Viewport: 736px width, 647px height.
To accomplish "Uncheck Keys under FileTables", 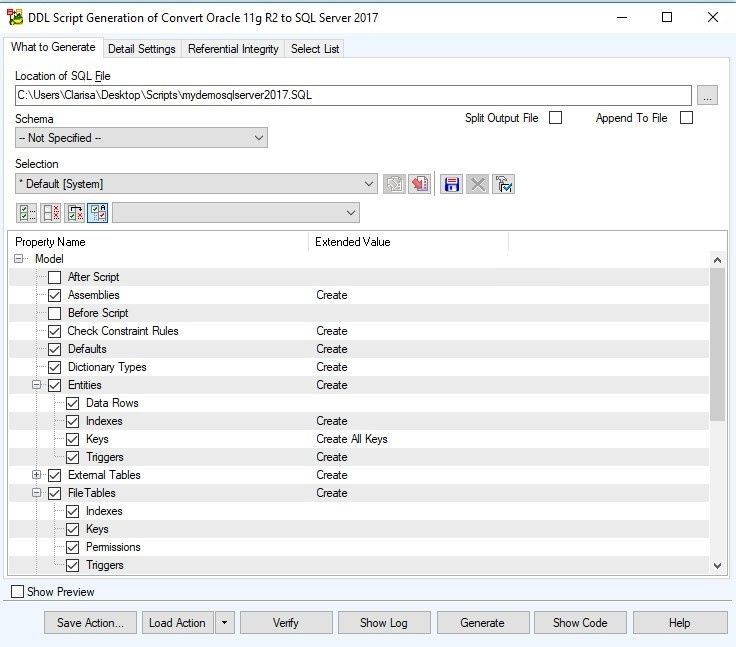I will tap(72, 530).
